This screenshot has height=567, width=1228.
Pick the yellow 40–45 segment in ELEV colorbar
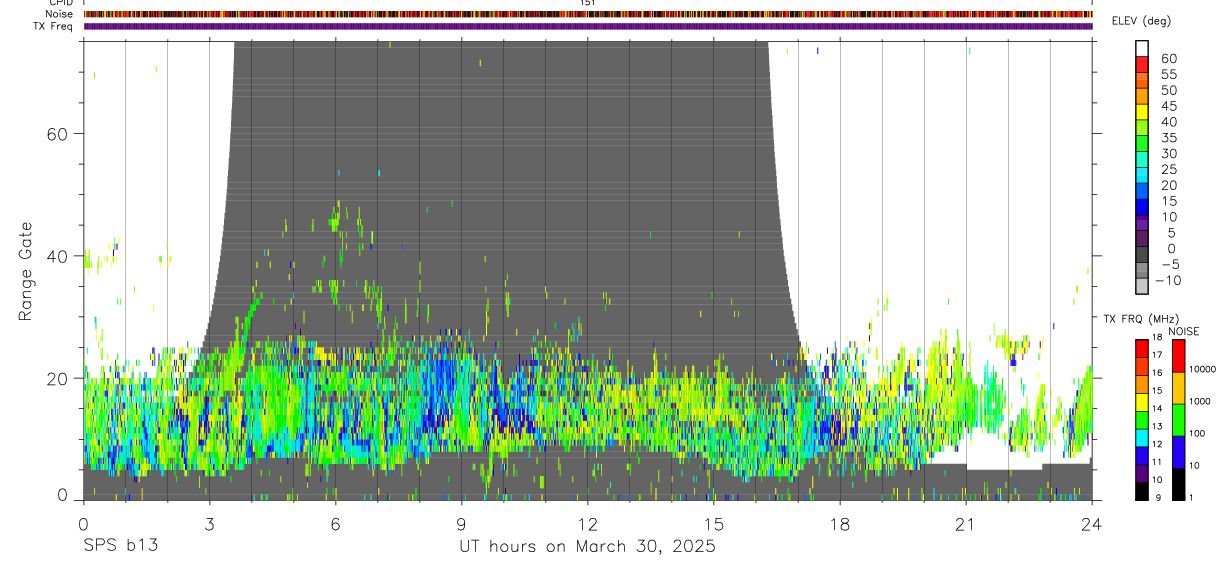[1142, 112]
